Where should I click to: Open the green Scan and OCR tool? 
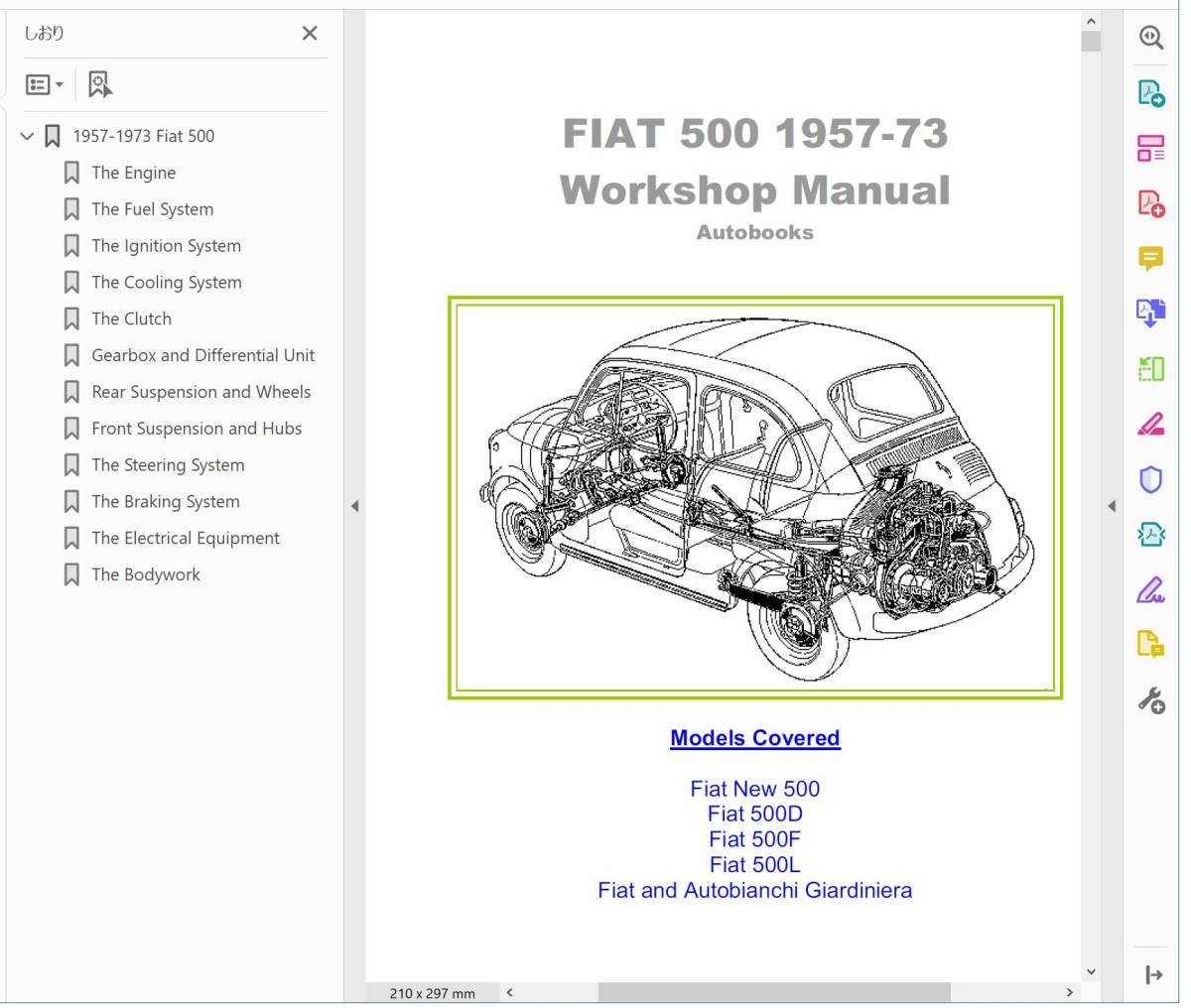(x=1151, y=369)
